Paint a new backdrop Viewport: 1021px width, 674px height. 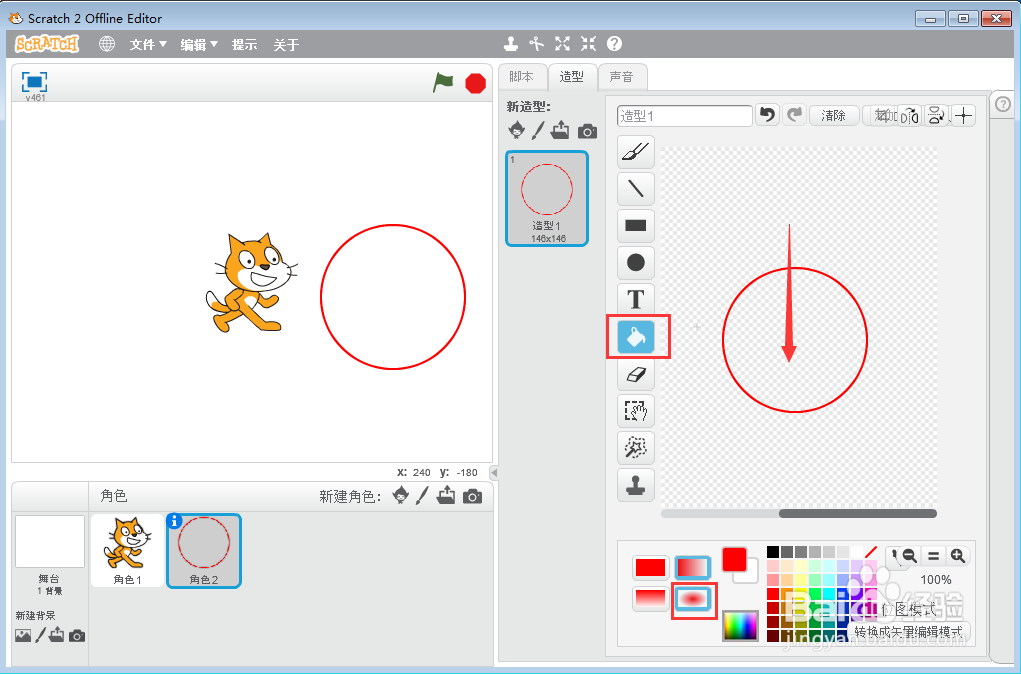click(40, 635)
